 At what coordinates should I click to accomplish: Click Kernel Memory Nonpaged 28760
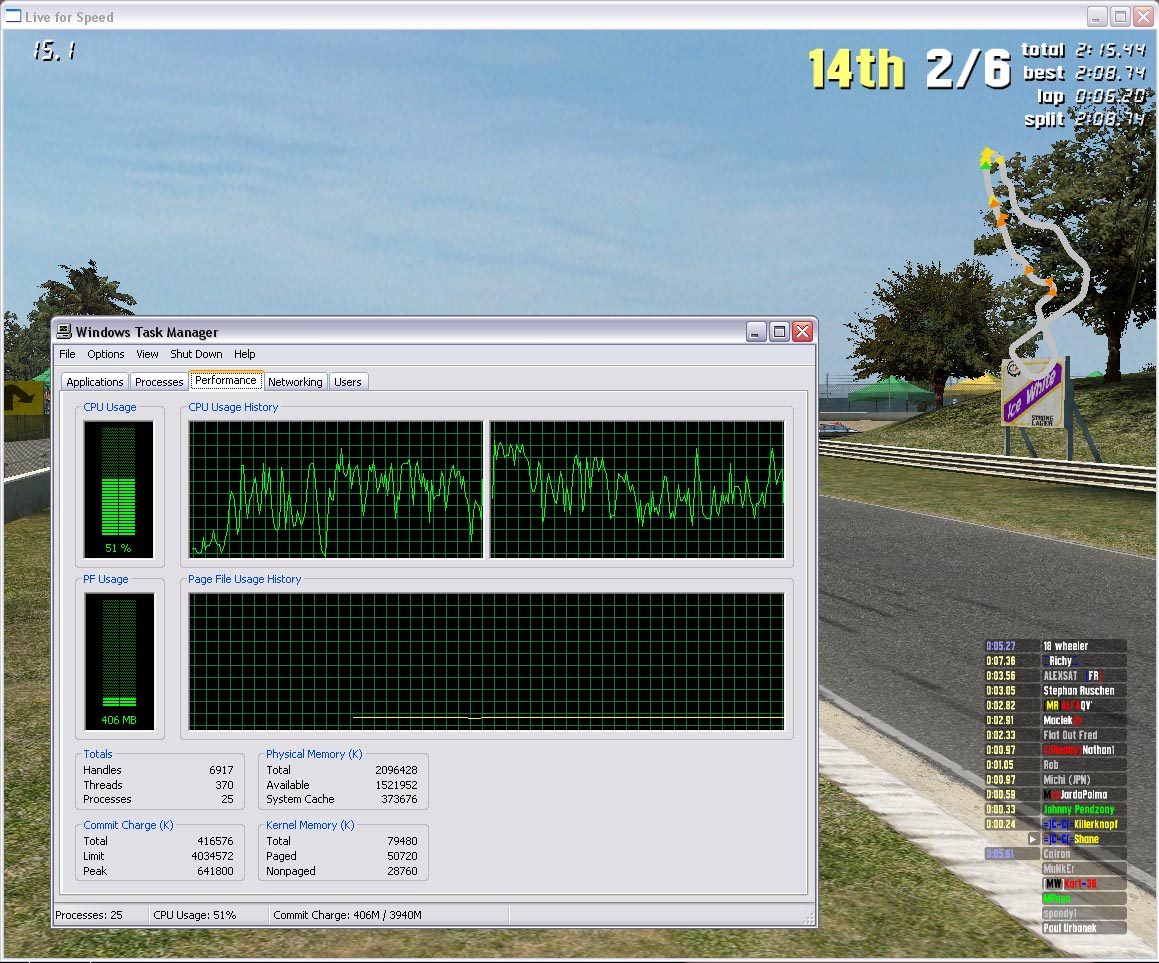[x=402, y=871]
